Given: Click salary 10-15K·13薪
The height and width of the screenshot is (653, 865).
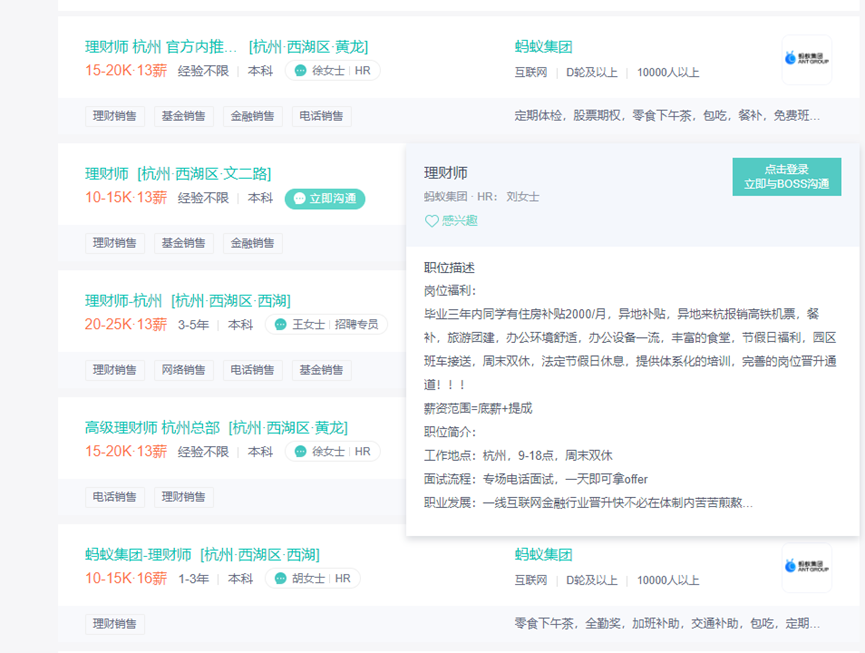Looking at the screenshot, I should tap(126, 197).
